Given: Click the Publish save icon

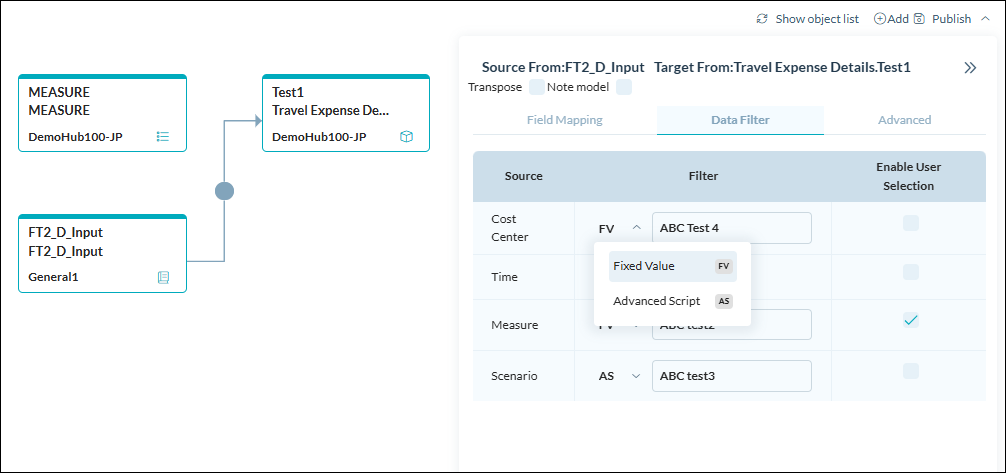Looking at the screenshot, I should pyautogui.click(x=919, y=19).
